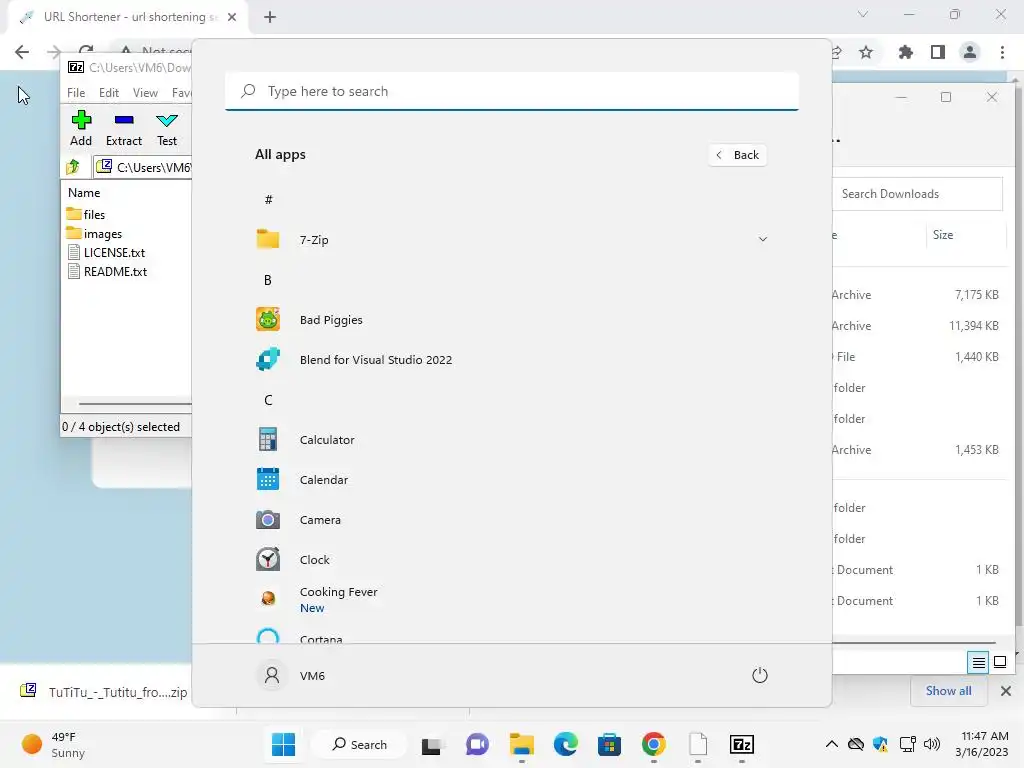Toggle Chrome side panel icon
Screen dimensions: 1024x768
pyautogui.click(x=938, y=52)
